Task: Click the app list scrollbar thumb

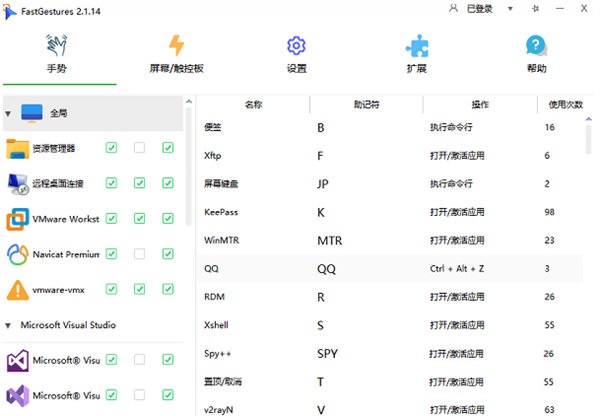Action: 188,166
